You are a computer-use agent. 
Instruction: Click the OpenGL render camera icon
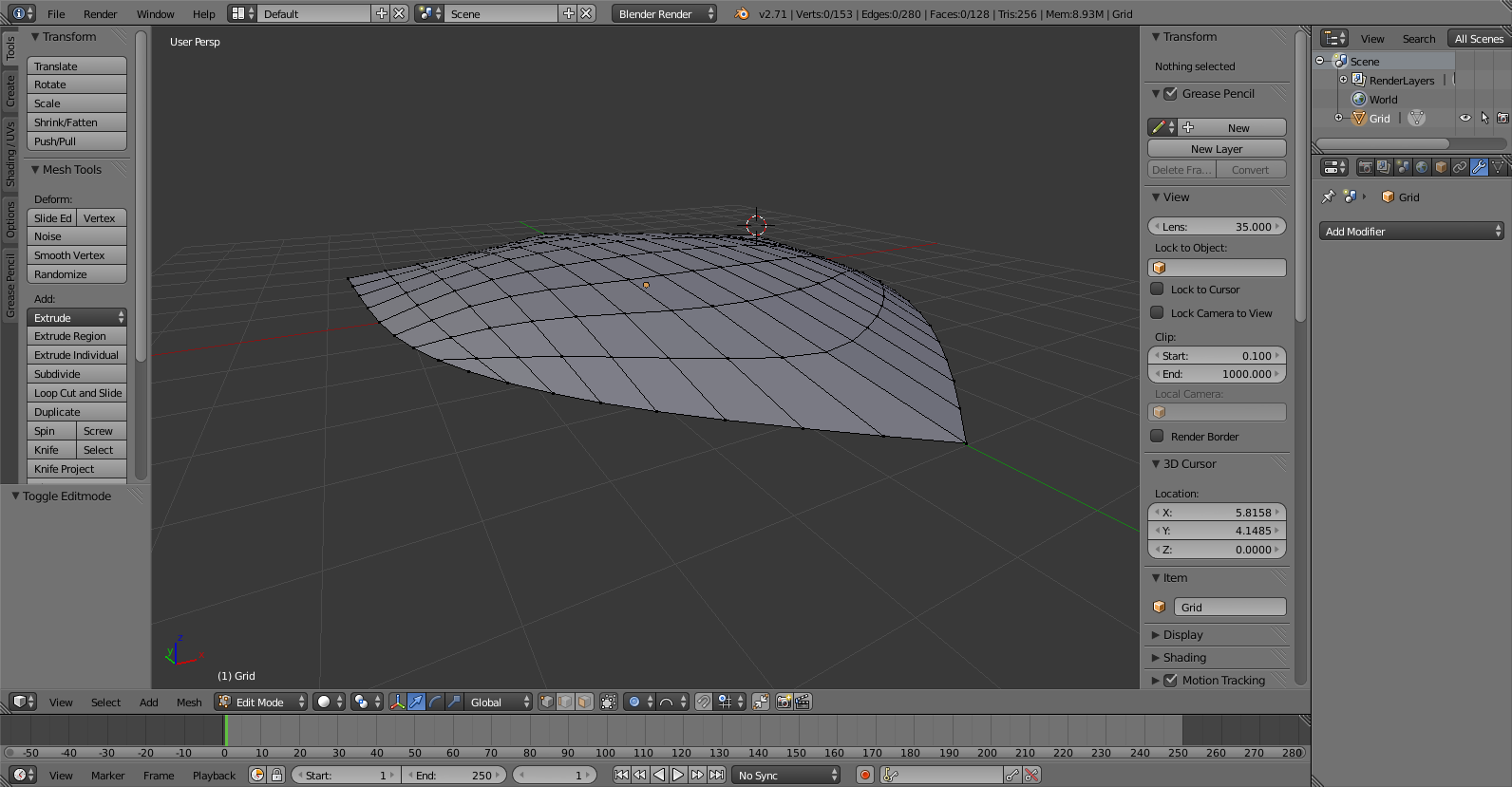[784, 702]
